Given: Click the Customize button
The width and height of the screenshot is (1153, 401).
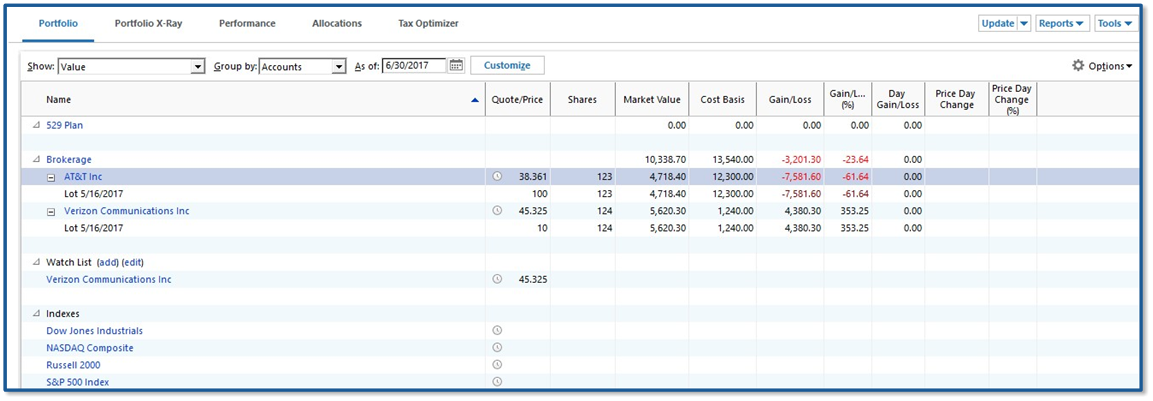Looking at the screenshot, I should [507, 66].
